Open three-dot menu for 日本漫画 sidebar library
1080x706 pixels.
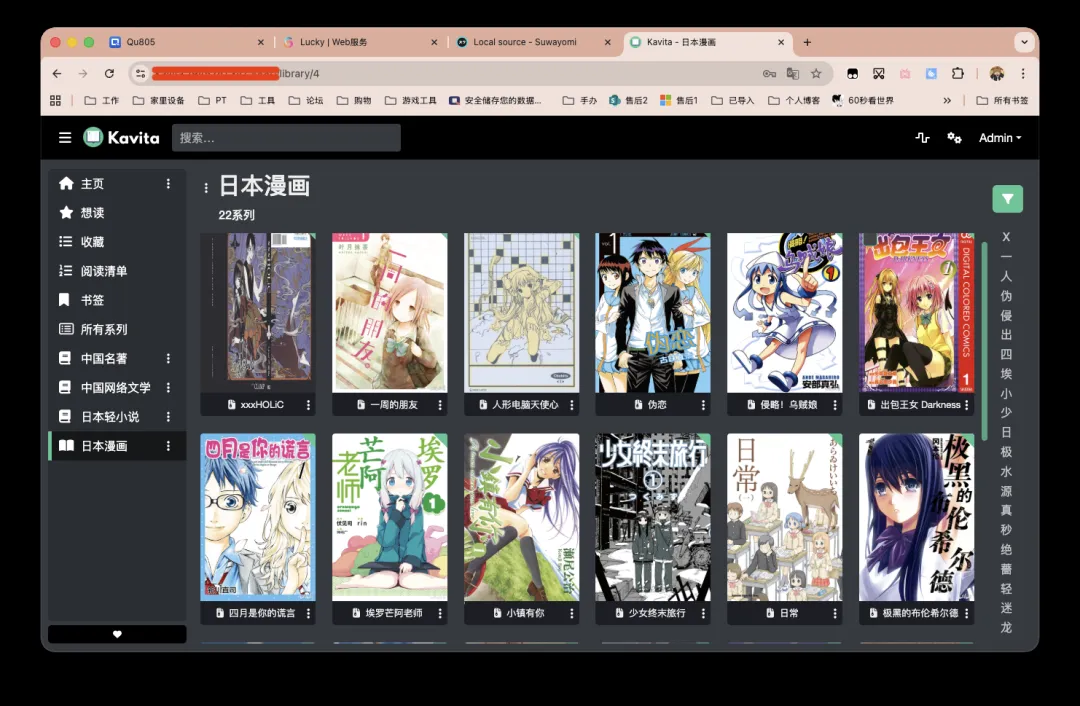click(x=168, y=446)
